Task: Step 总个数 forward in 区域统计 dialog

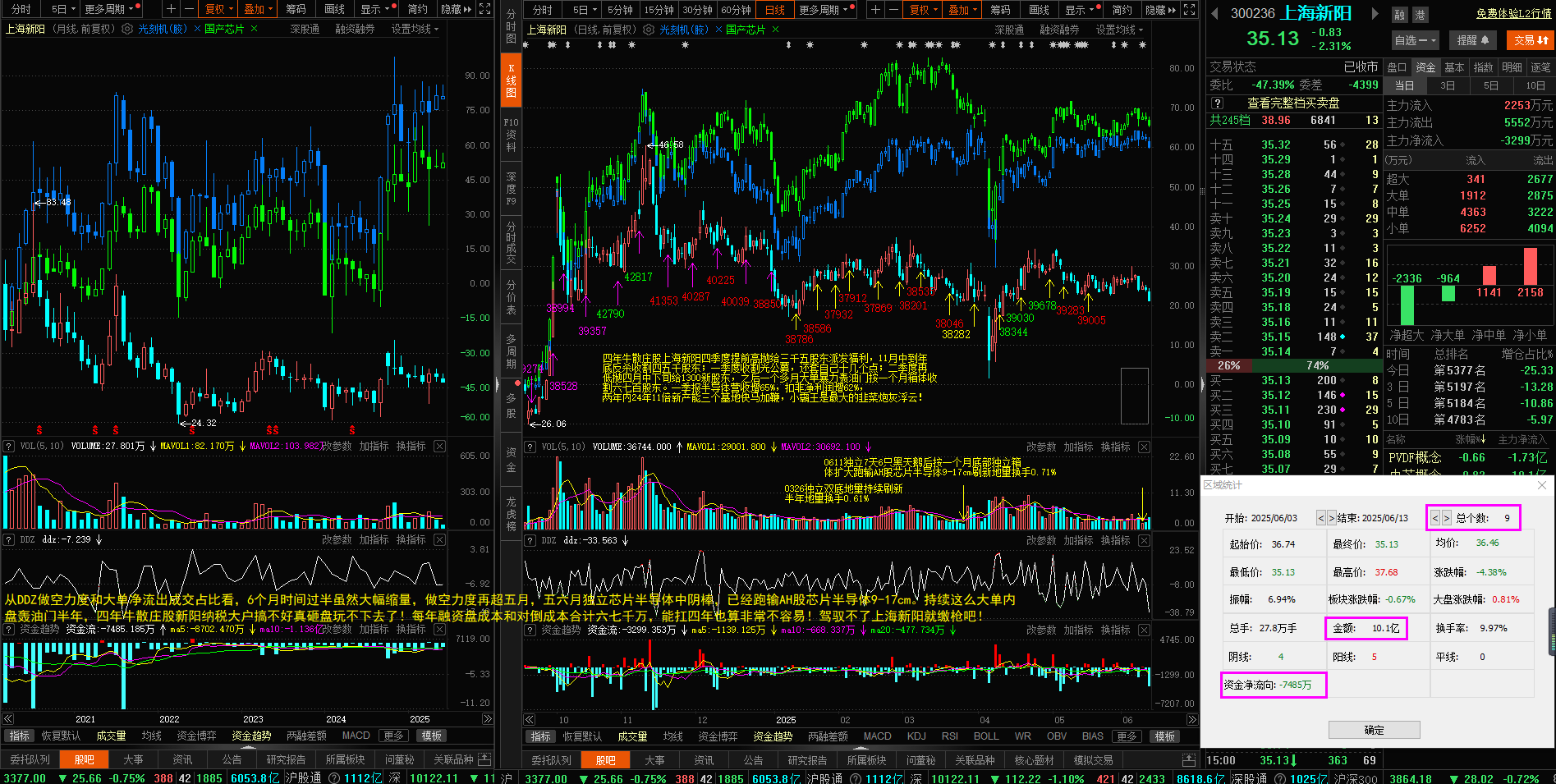Action: pos(1447,518)
